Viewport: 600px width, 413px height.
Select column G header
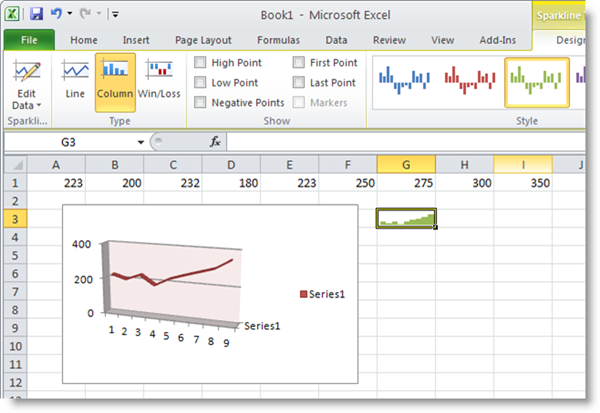coord(407,164)
